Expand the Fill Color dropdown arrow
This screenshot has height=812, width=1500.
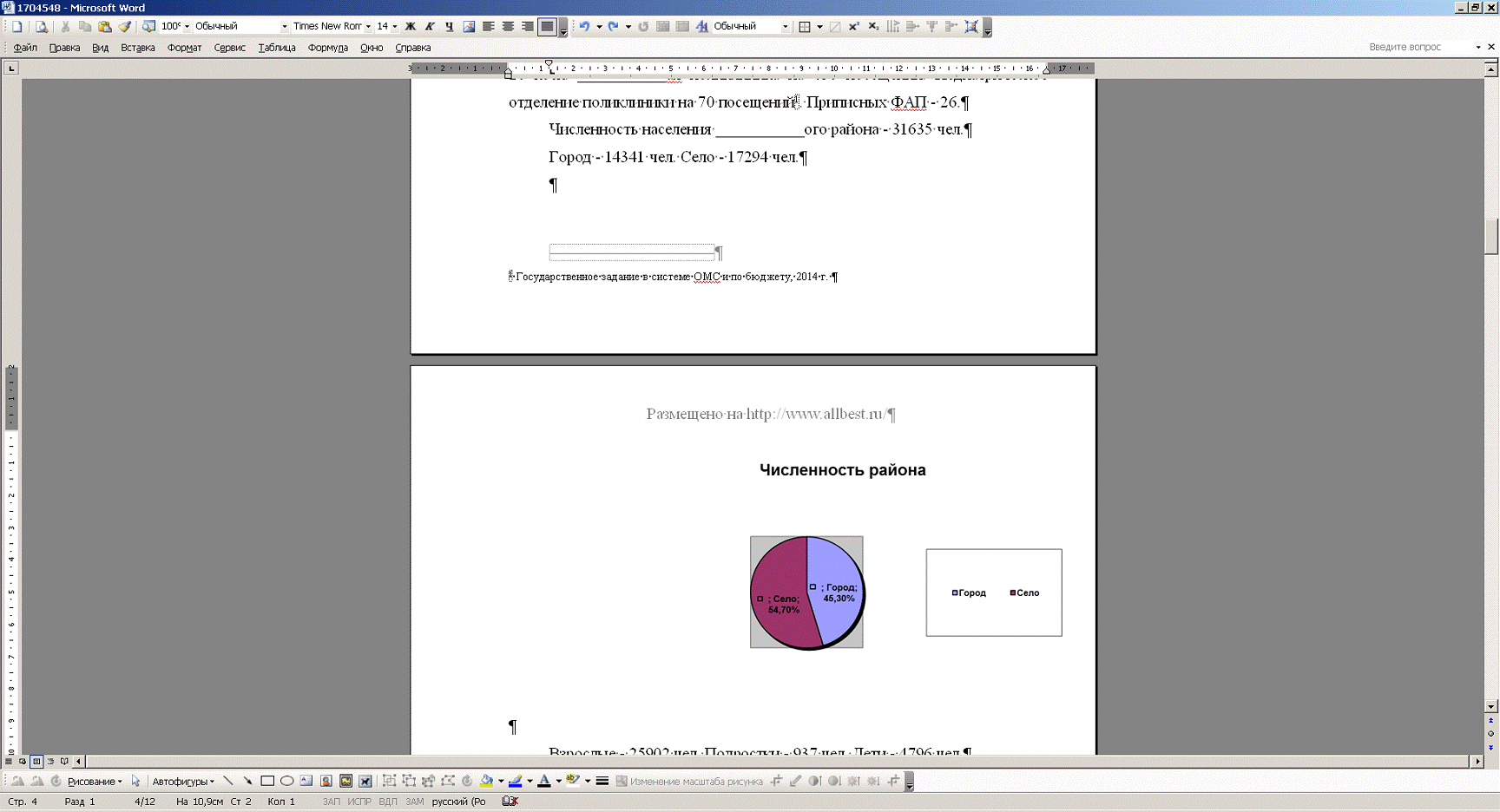(501, 782)
